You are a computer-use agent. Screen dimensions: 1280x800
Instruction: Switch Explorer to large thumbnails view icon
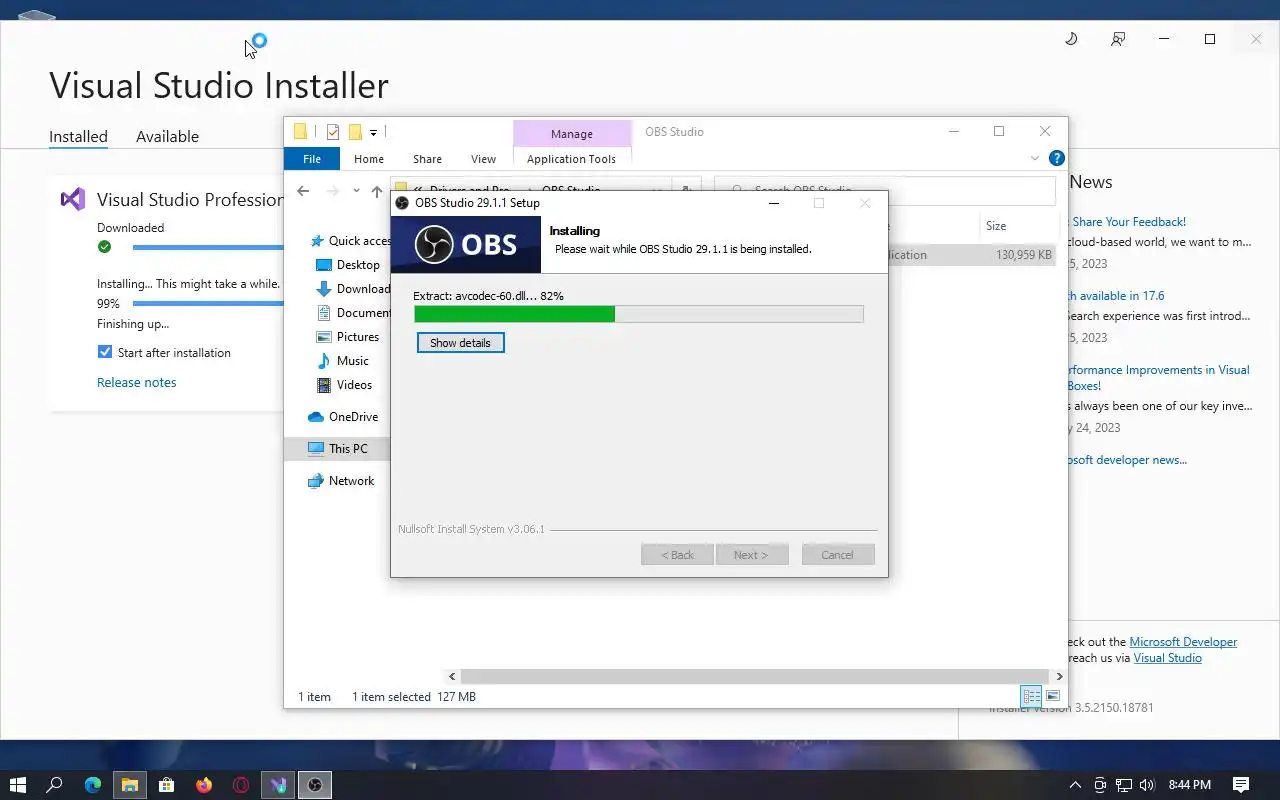[x=1052, y=696]
